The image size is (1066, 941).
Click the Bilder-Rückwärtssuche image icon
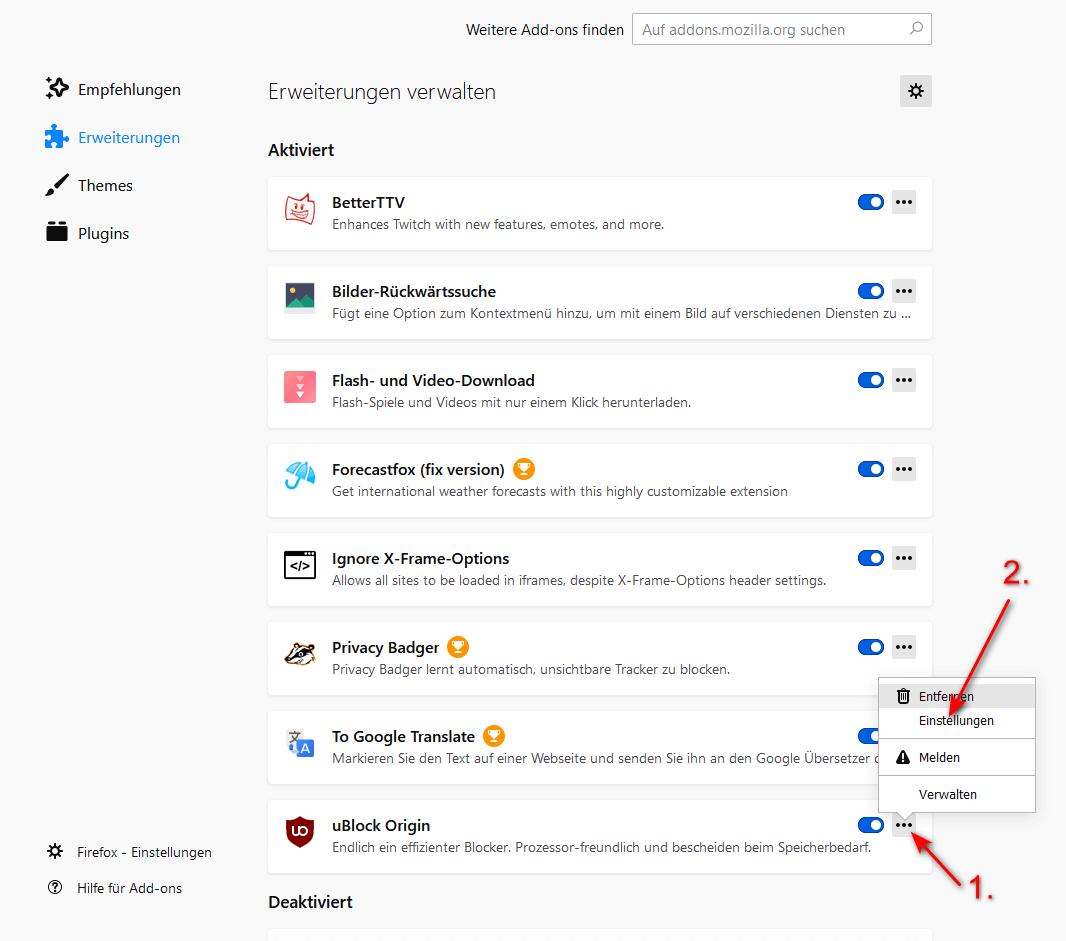tap(300, 298)
